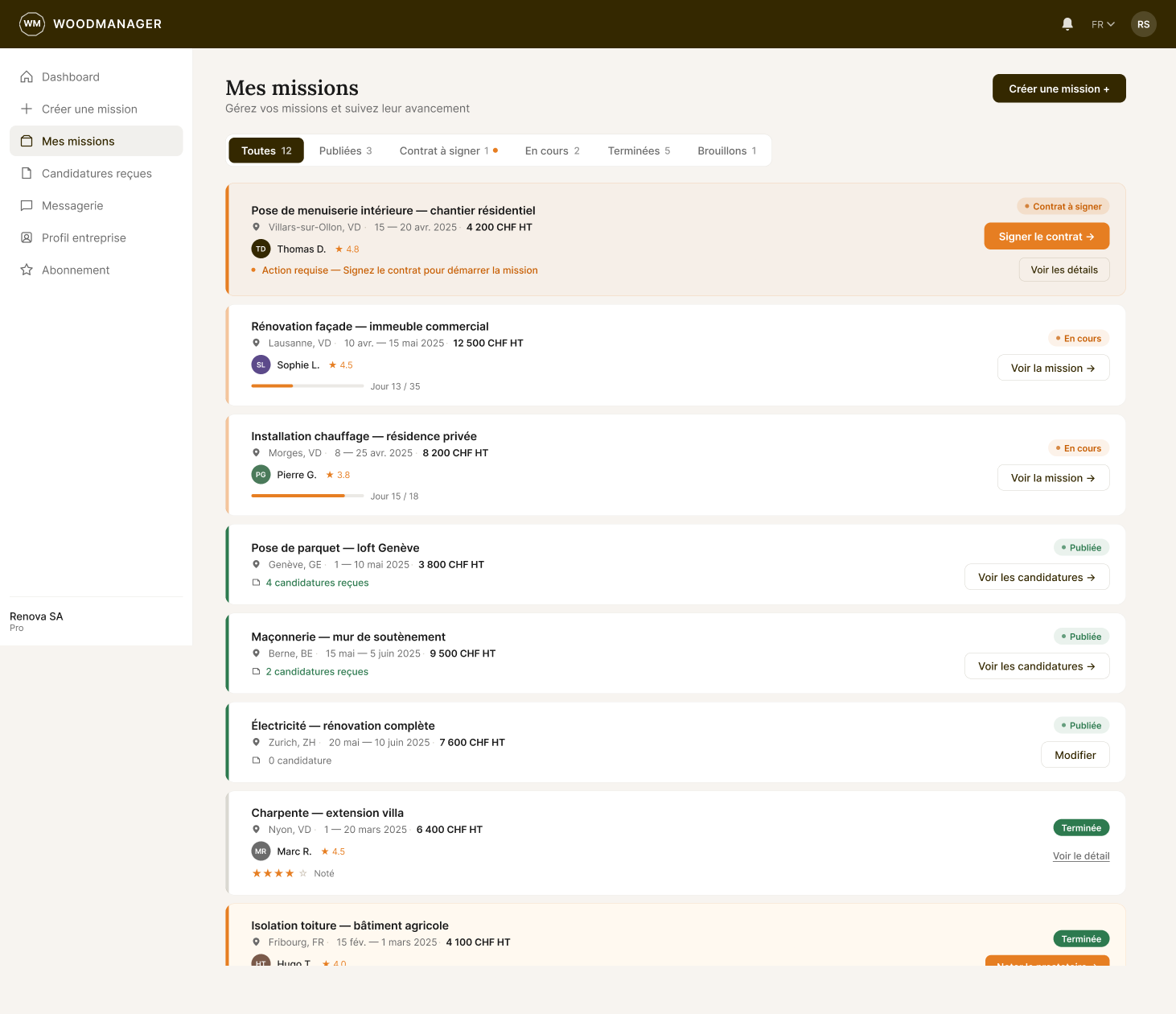Click progress bar Jour 13 / 35

(307, 386)
